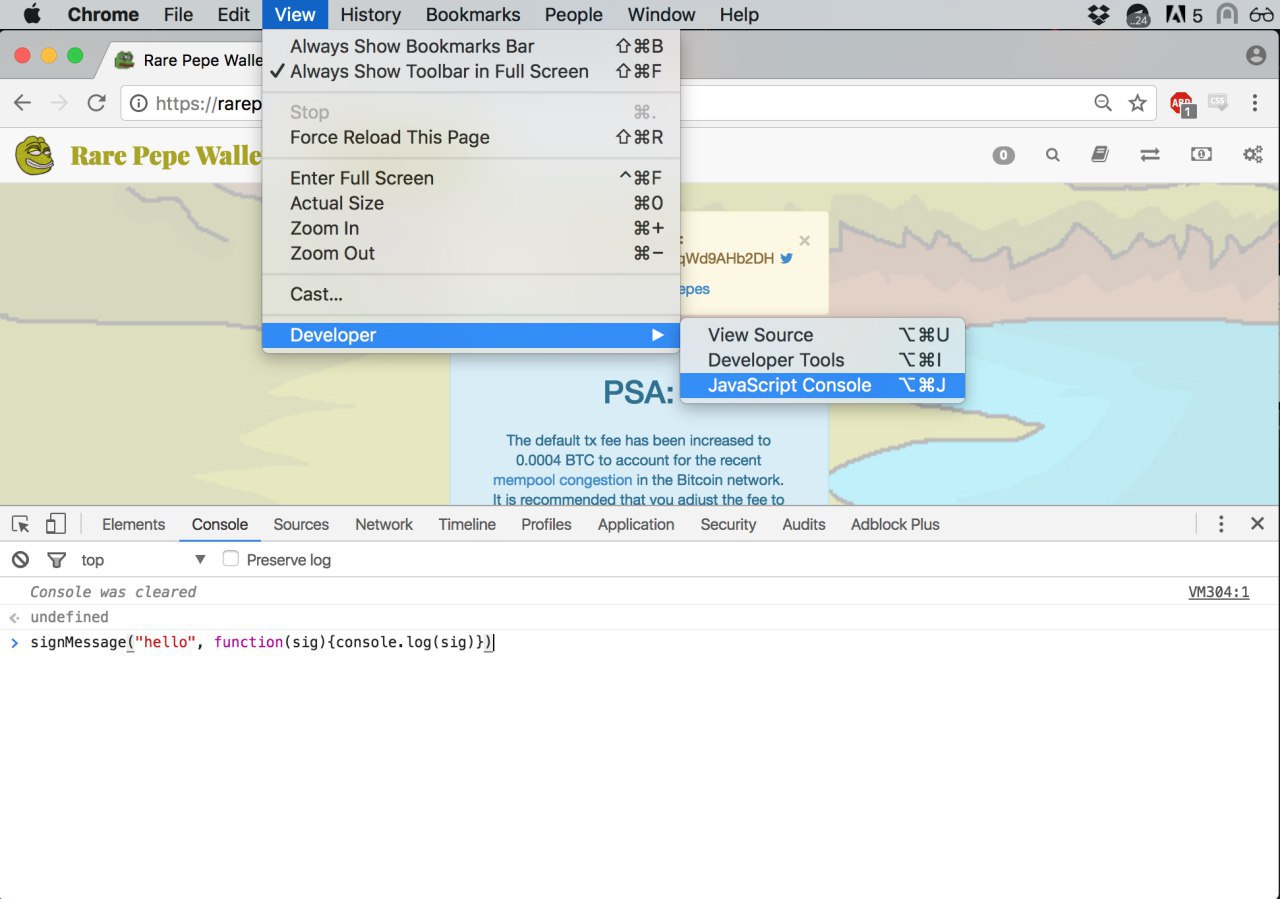Click the browser back arrow
Viewport: 1280px width, 899px height.
pos(22,103)
